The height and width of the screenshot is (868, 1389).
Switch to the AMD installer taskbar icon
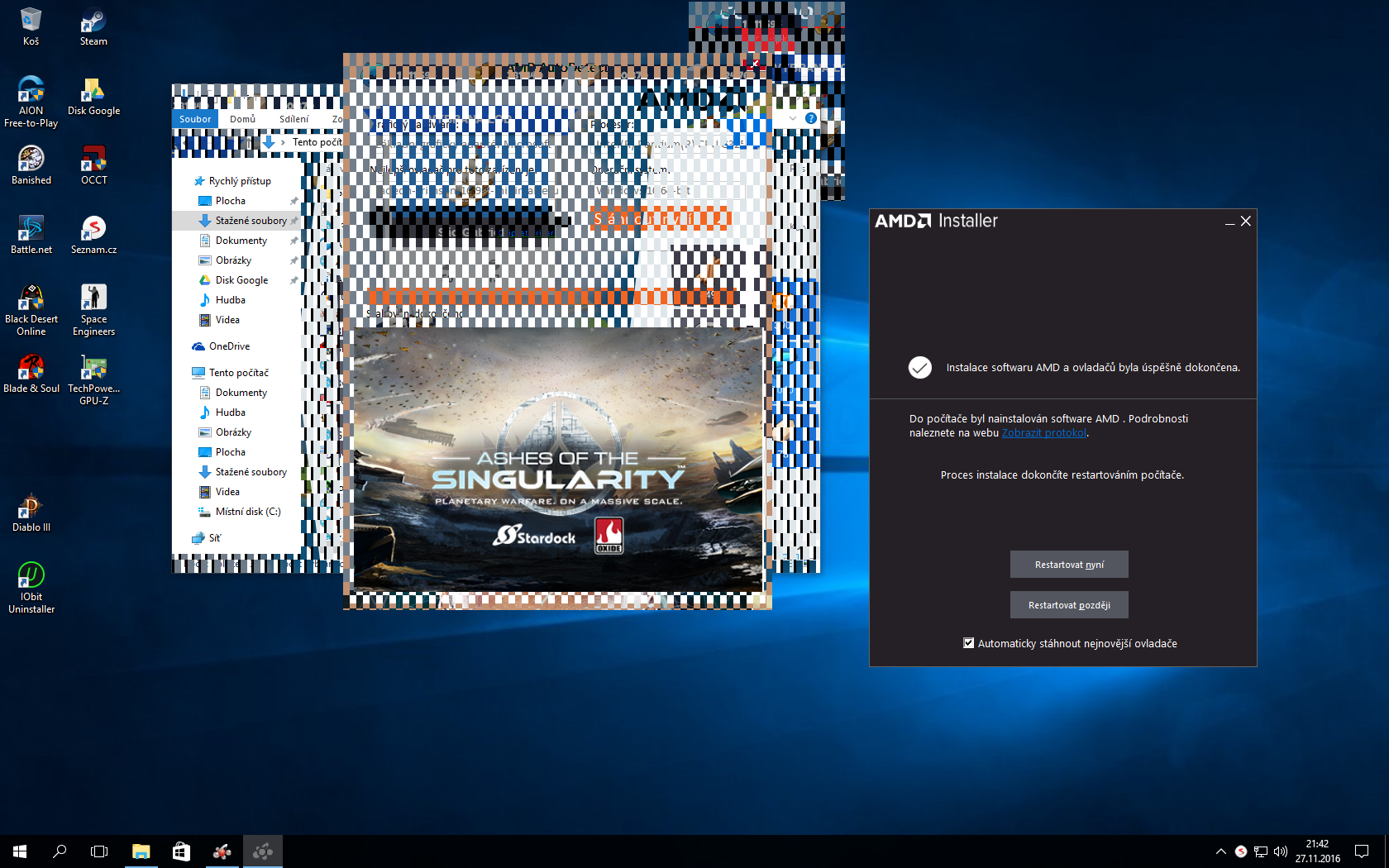pyautogui.click(x=263, y=851)
